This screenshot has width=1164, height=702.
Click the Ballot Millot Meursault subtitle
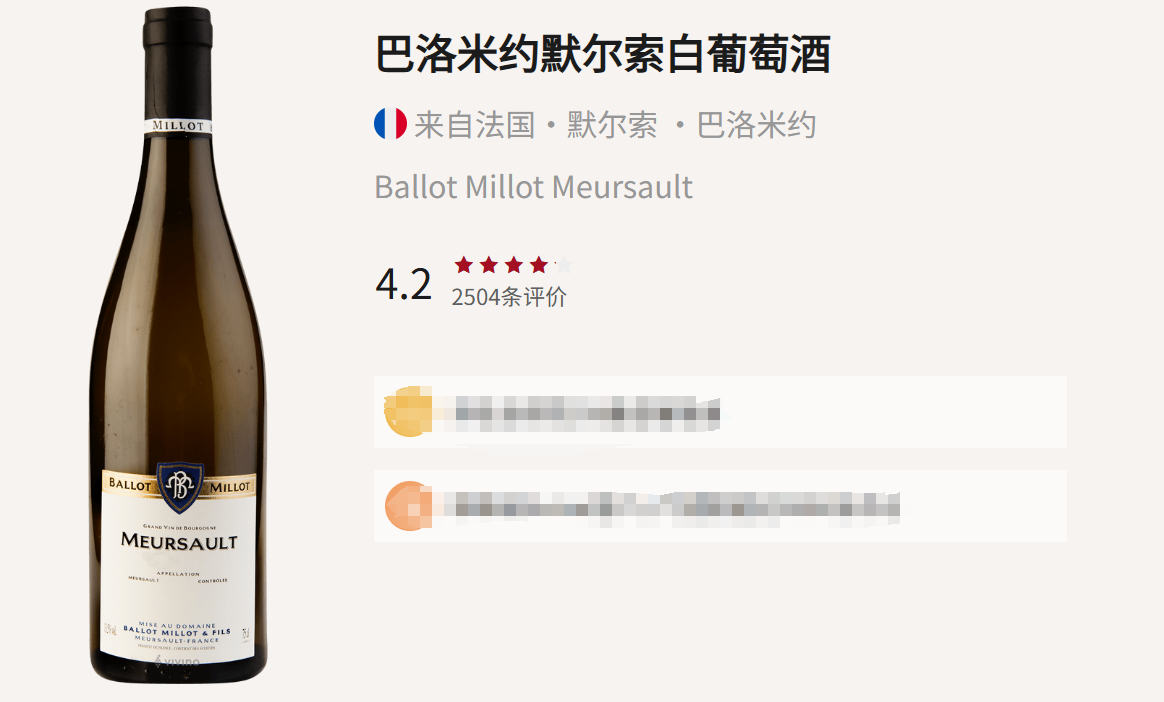tap(534, 187)
